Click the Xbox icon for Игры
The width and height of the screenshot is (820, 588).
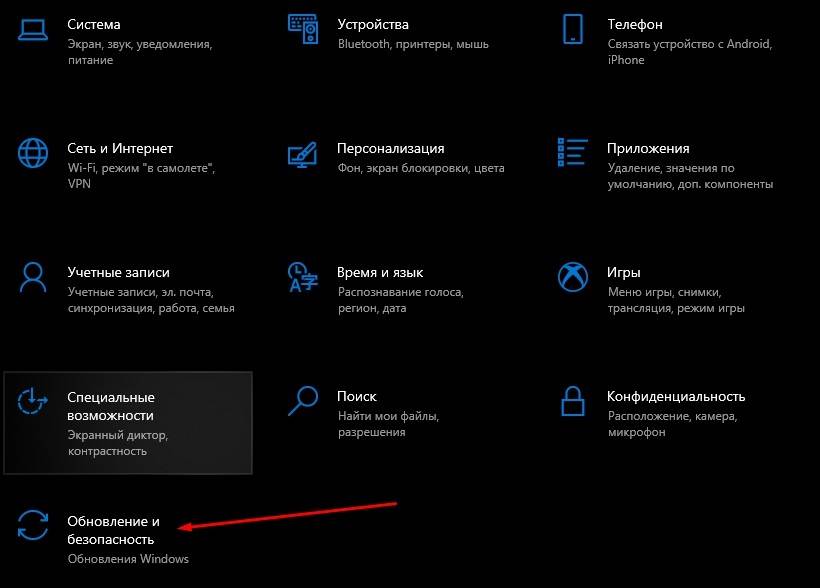(x=572, y=278)
